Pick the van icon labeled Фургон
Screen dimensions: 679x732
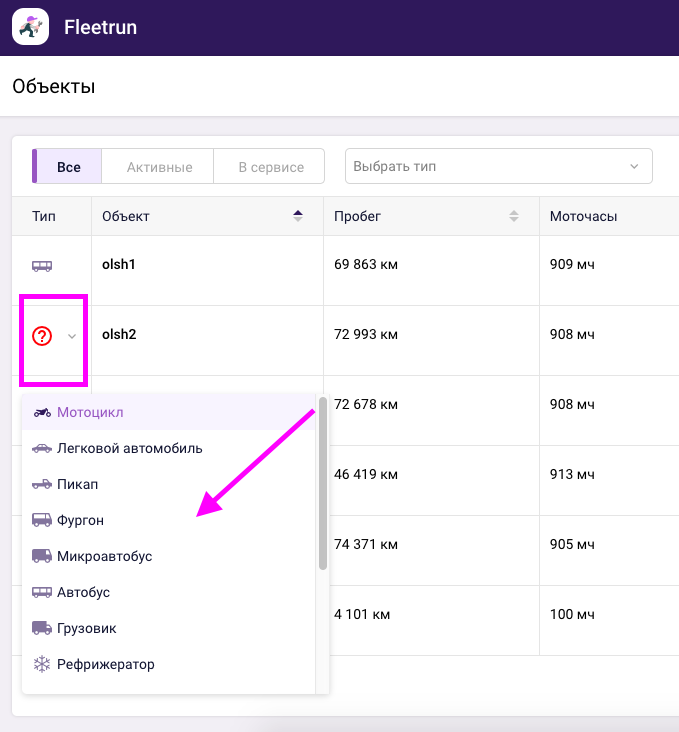coord(42,520)
